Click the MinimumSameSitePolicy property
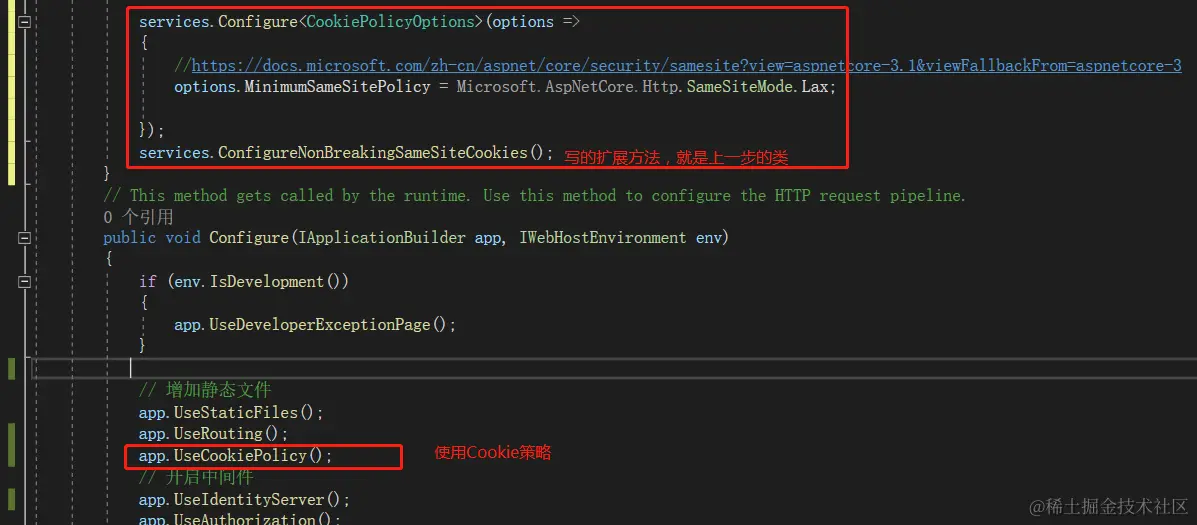This screenshot has width=1197, height=525. click(x=337, y=87)
